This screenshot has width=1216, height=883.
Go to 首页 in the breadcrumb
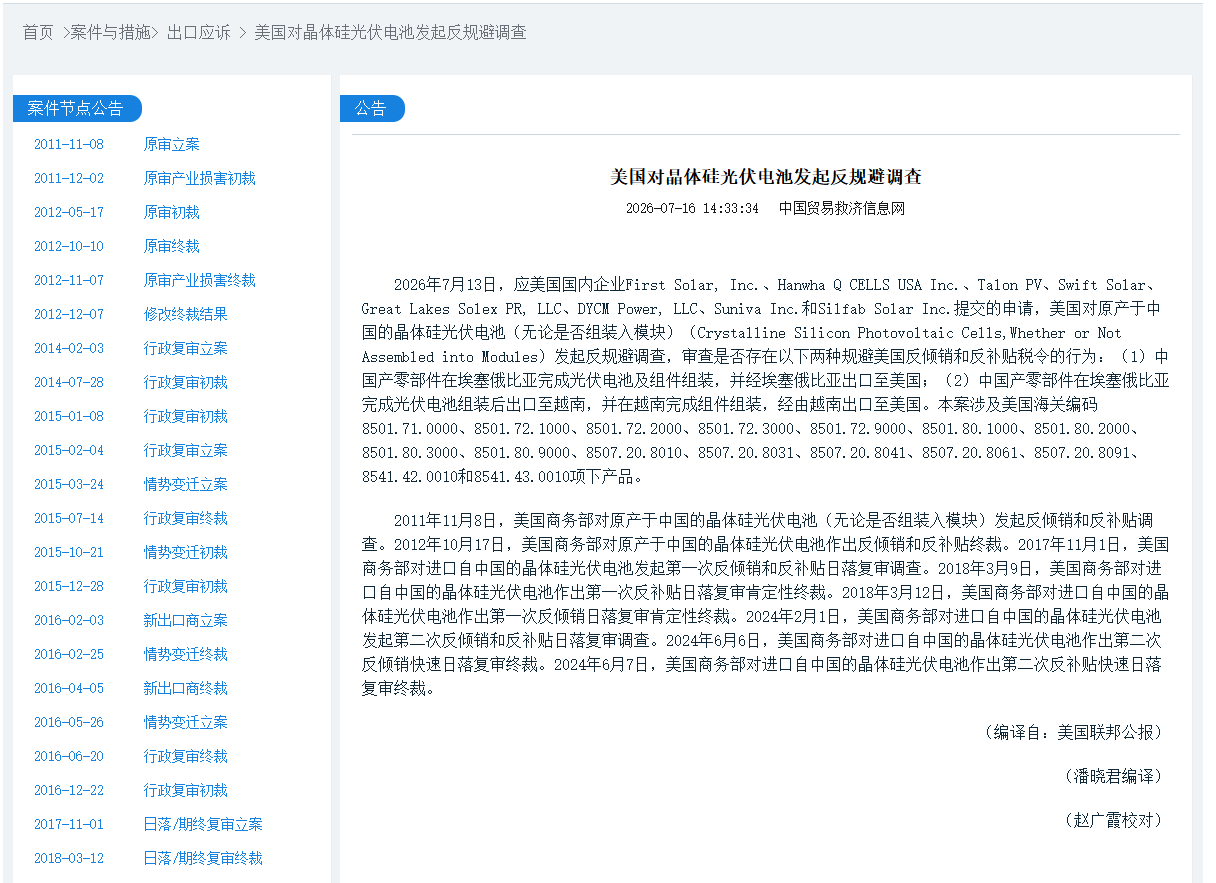(38, 32)
